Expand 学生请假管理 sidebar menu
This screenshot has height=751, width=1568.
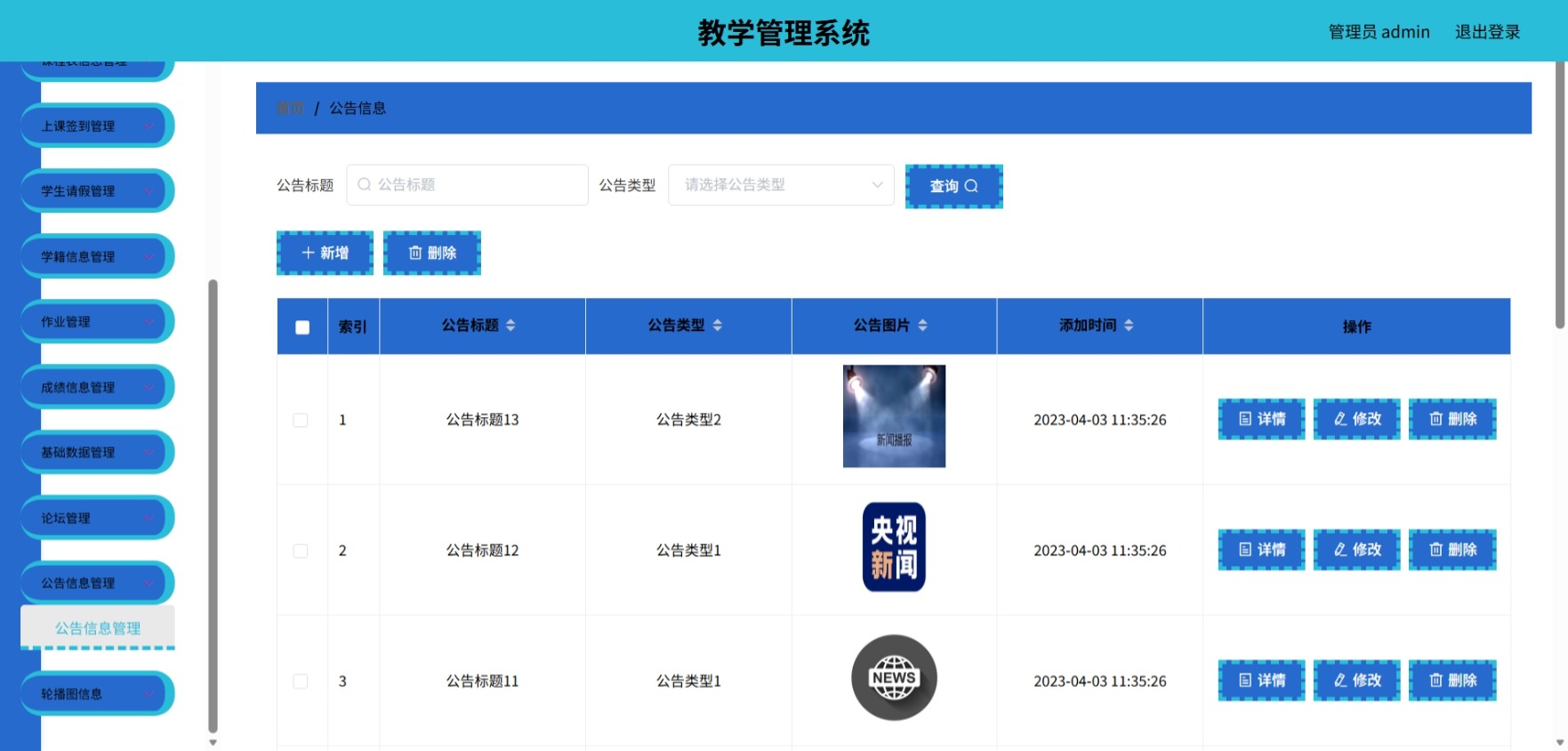[x=96, y=191]
